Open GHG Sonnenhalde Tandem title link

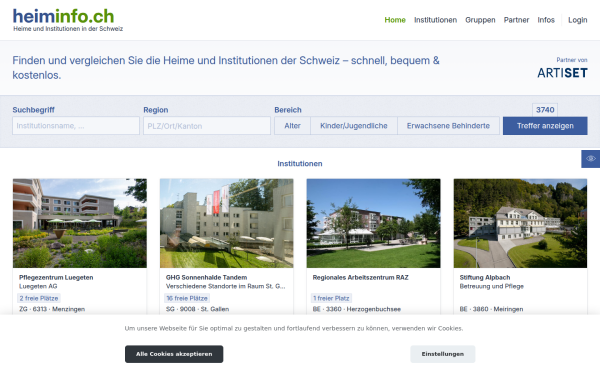pyautogui.click(x=206, y=277)
